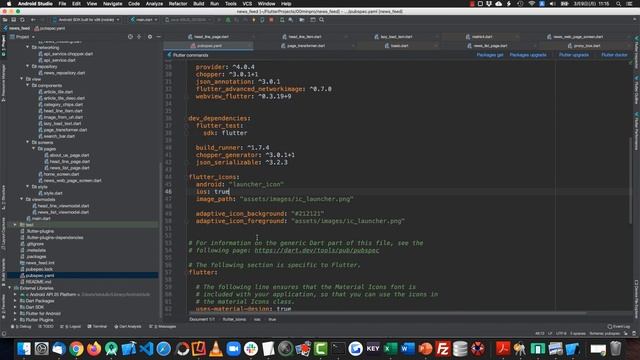Image resolution: width=640 pixels, height=360 pixels.
Task: Open the Logcat tool window
Action: tap(70, 327)
